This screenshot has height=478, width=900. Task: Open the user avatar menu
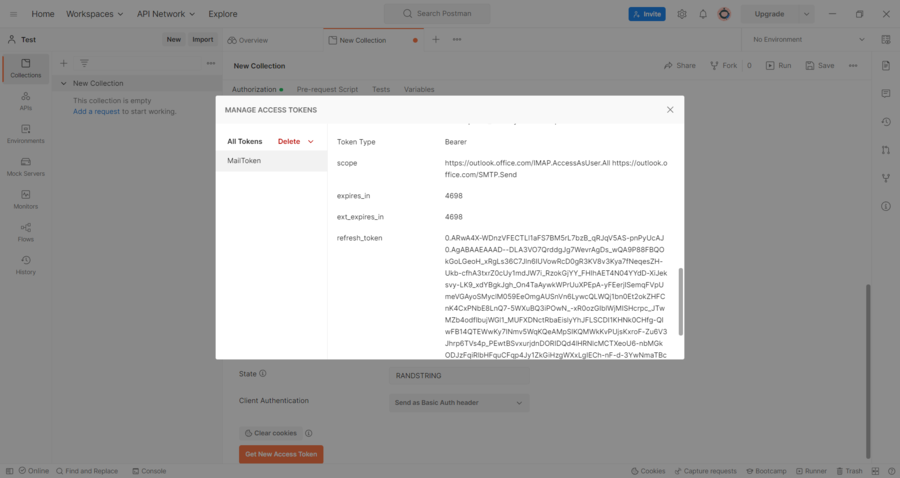(724, 14)
